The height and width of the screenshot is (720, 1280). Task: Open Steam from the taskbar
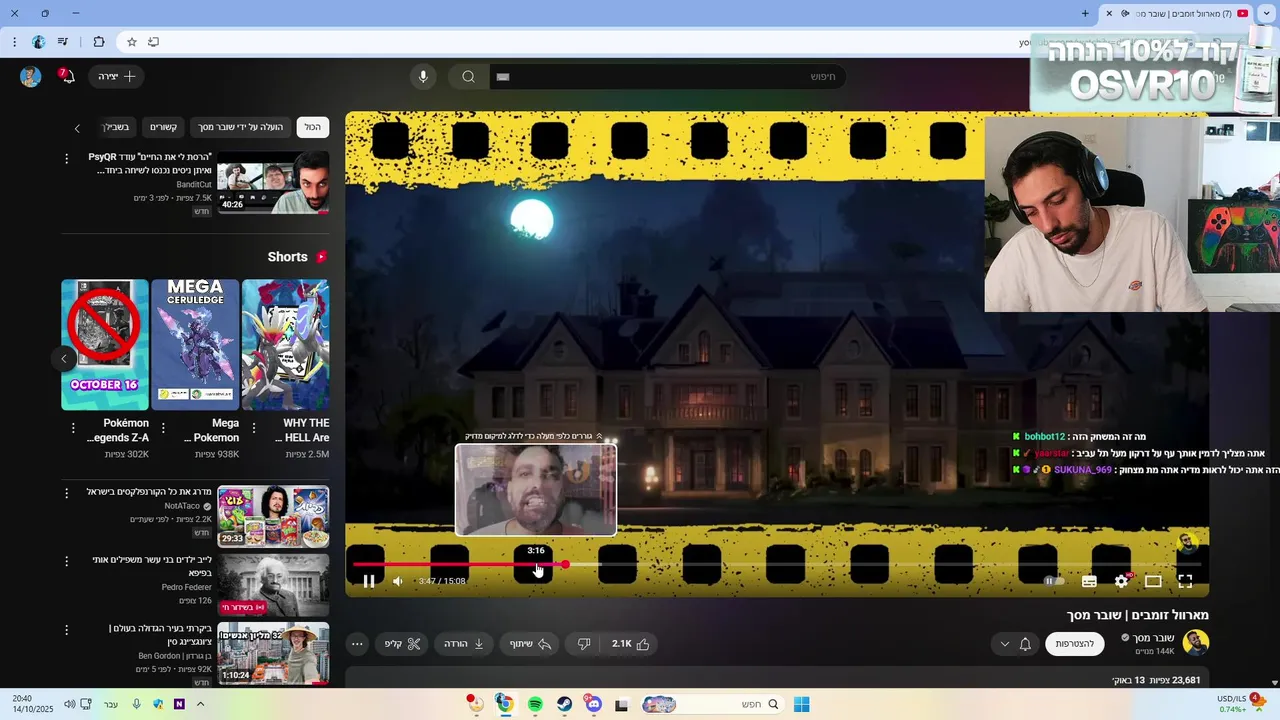[x=564, y=704]
